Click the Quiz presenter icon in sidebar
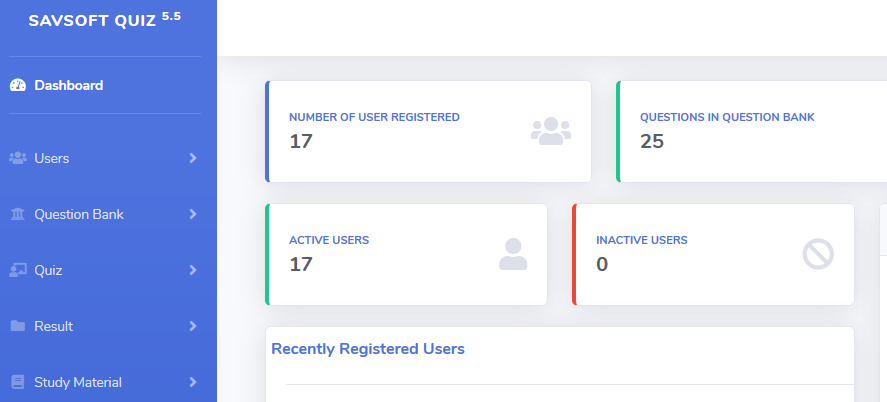887x402 pixels. 18,270
